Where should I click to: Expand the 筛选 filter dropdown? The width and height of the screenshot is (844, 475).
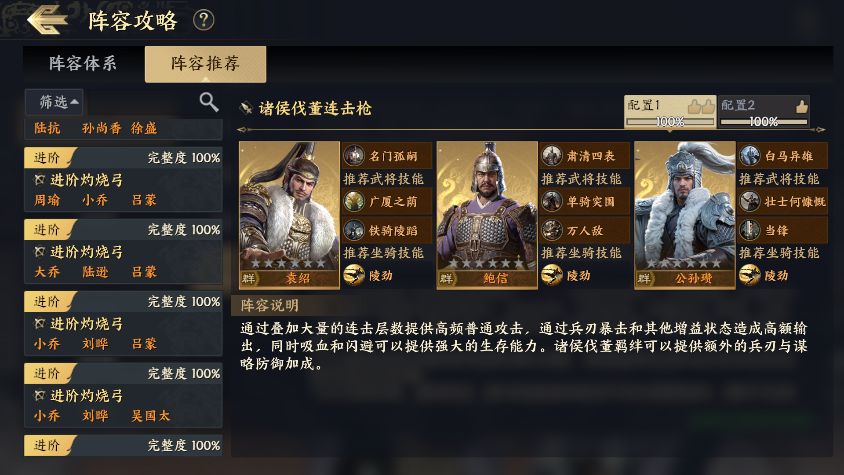[60, 101]
